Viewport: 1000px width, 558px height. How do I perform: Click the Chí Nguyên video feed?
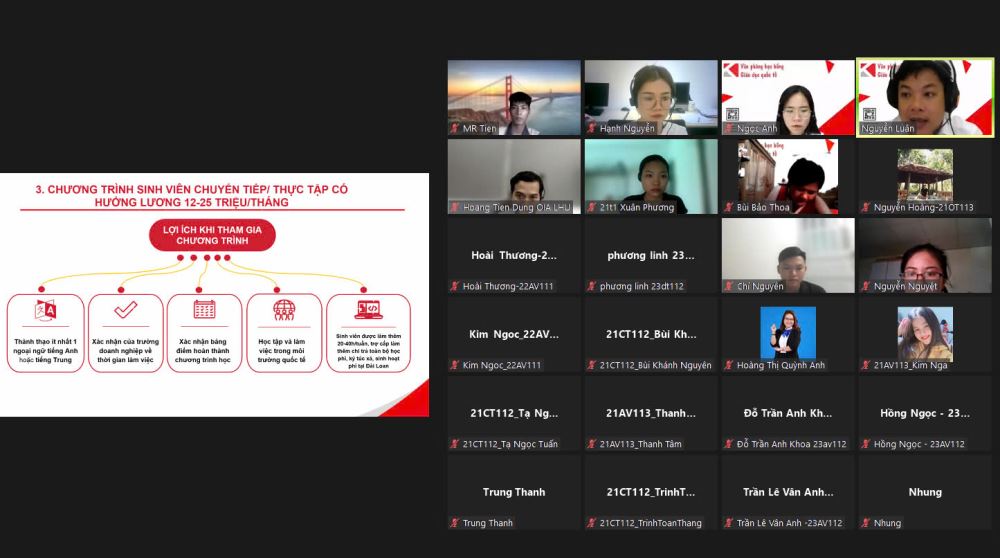click(x=787, y=254)
